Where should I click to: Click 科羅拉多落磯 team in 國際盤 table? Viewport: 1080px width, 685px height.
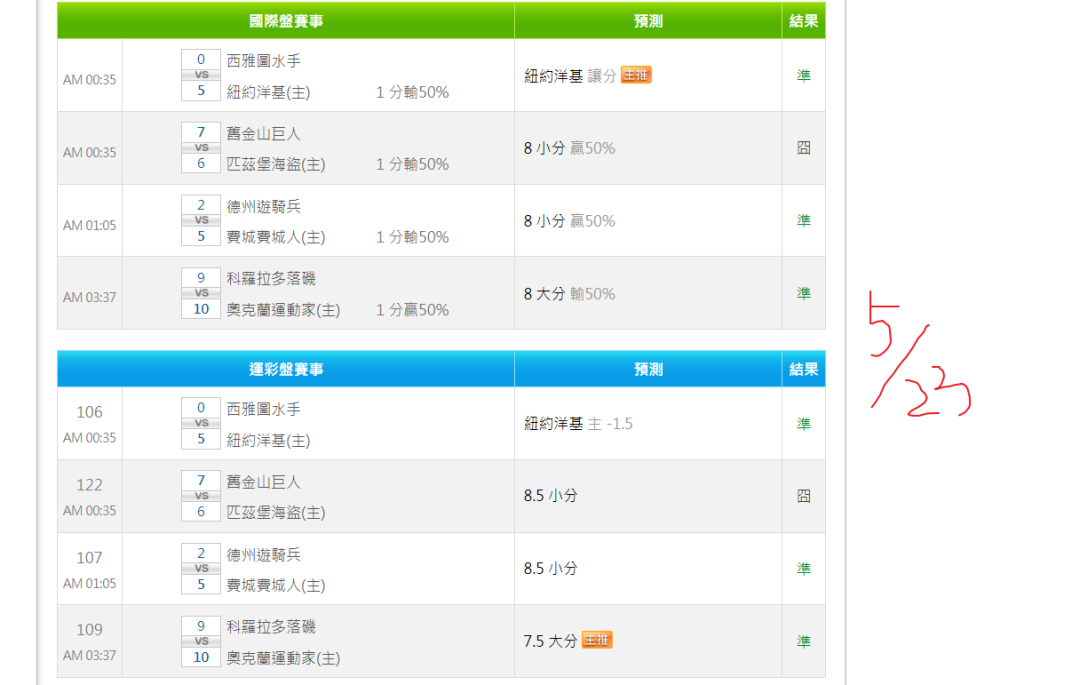(271, 278)
